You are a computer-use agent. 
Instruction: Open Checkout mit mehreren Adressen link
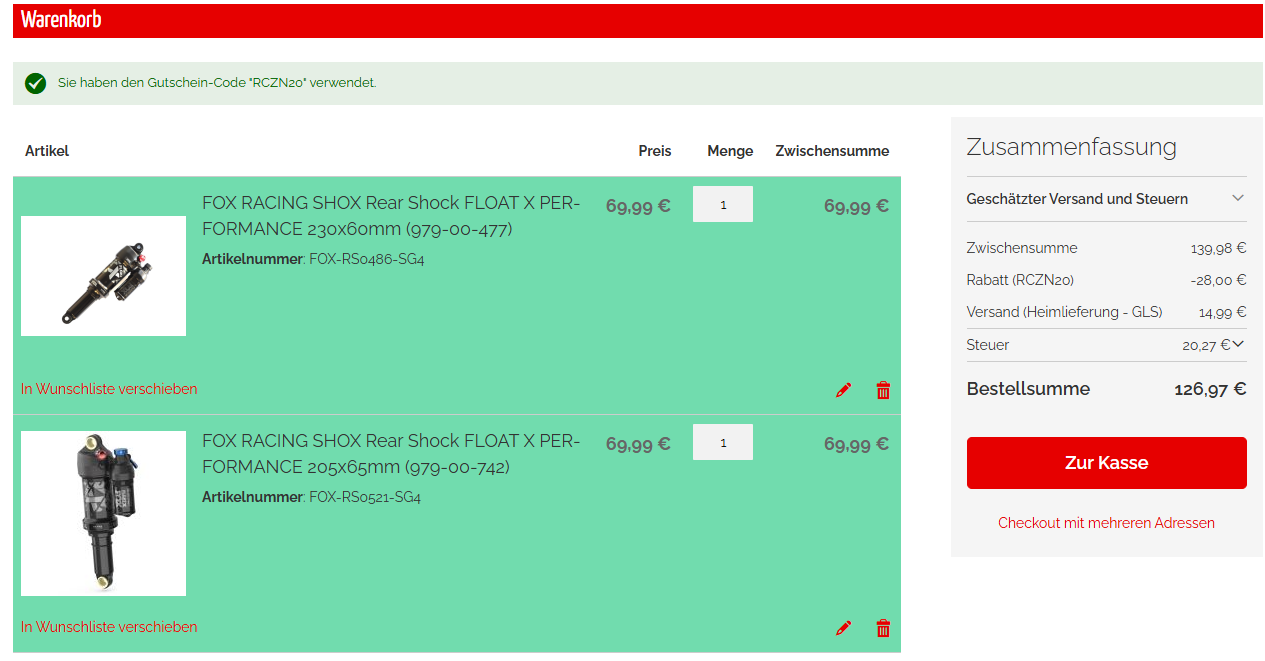point(1106,523)
